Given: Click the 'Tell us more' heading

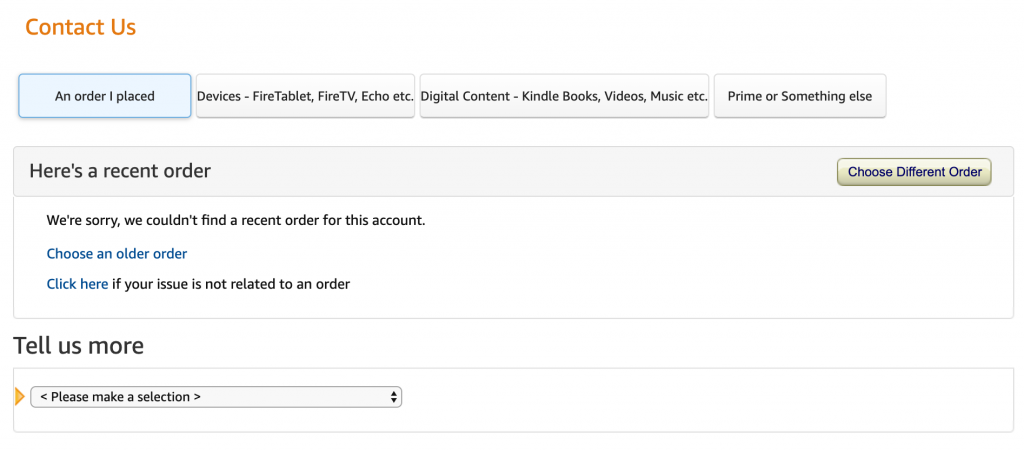Looking at the screenshot, I should (78, 345).
